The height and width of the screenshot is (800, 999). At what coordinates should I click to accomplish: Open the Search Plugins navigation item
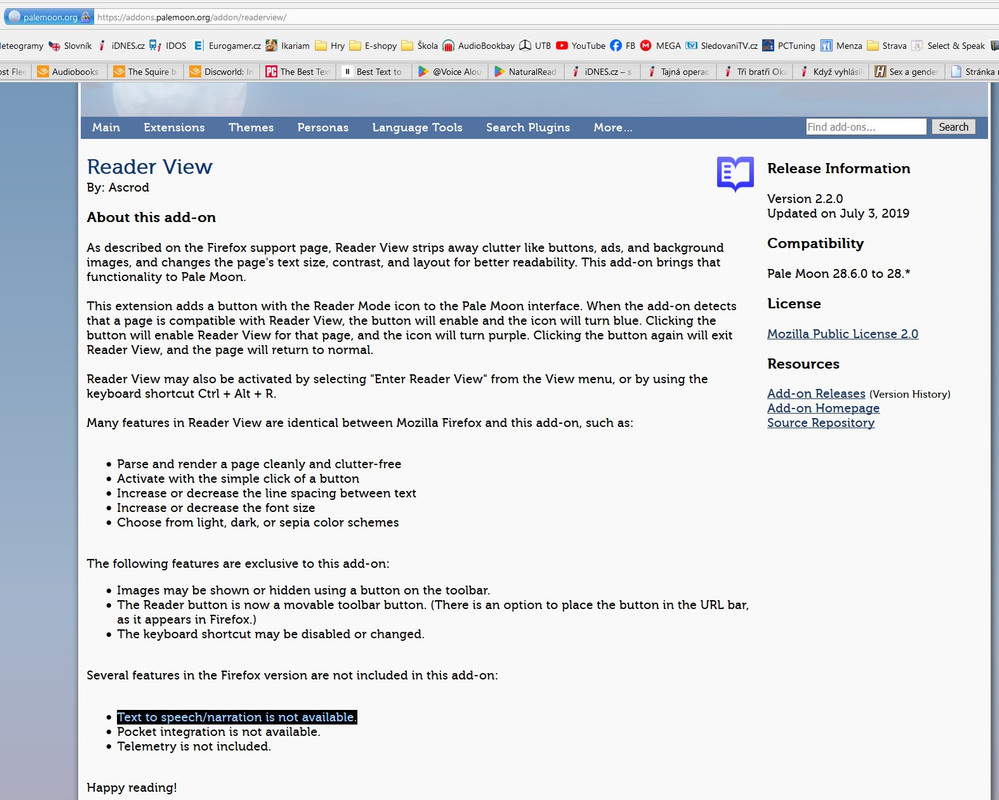tap(528, 127)
